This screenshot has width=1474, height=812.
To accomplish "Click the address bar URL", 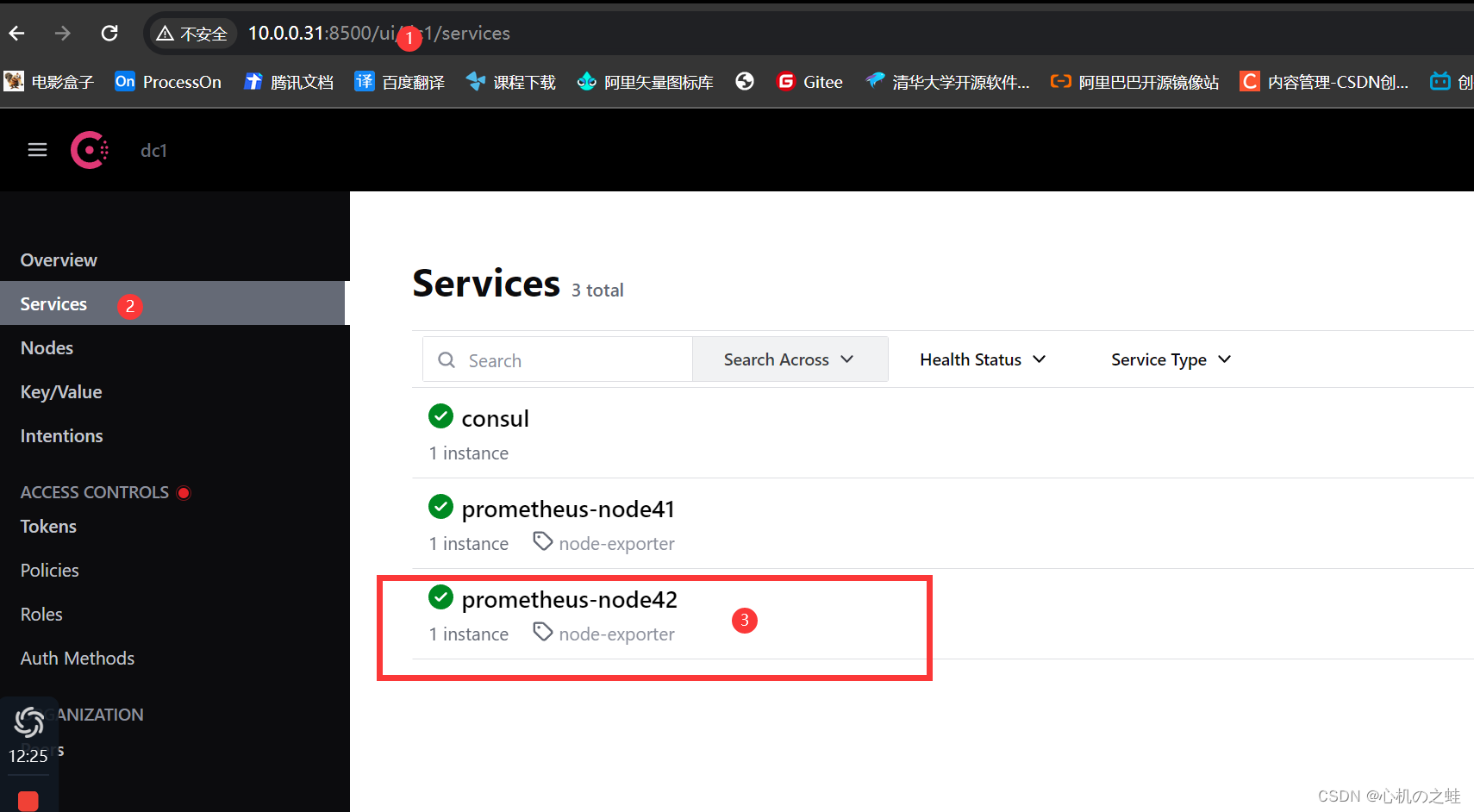I will click(379, 34).
